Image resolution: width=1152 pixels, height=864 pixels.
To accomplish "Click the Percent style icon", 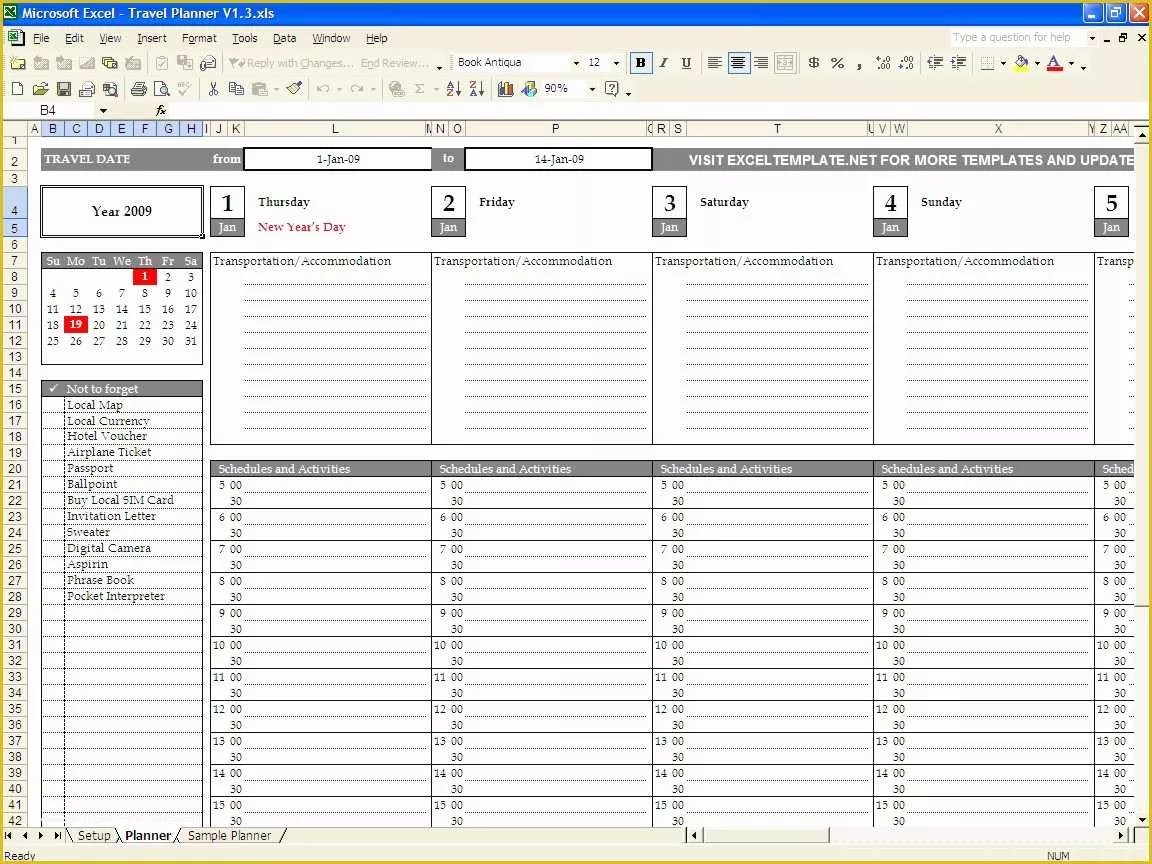I will tap(836, 64).
